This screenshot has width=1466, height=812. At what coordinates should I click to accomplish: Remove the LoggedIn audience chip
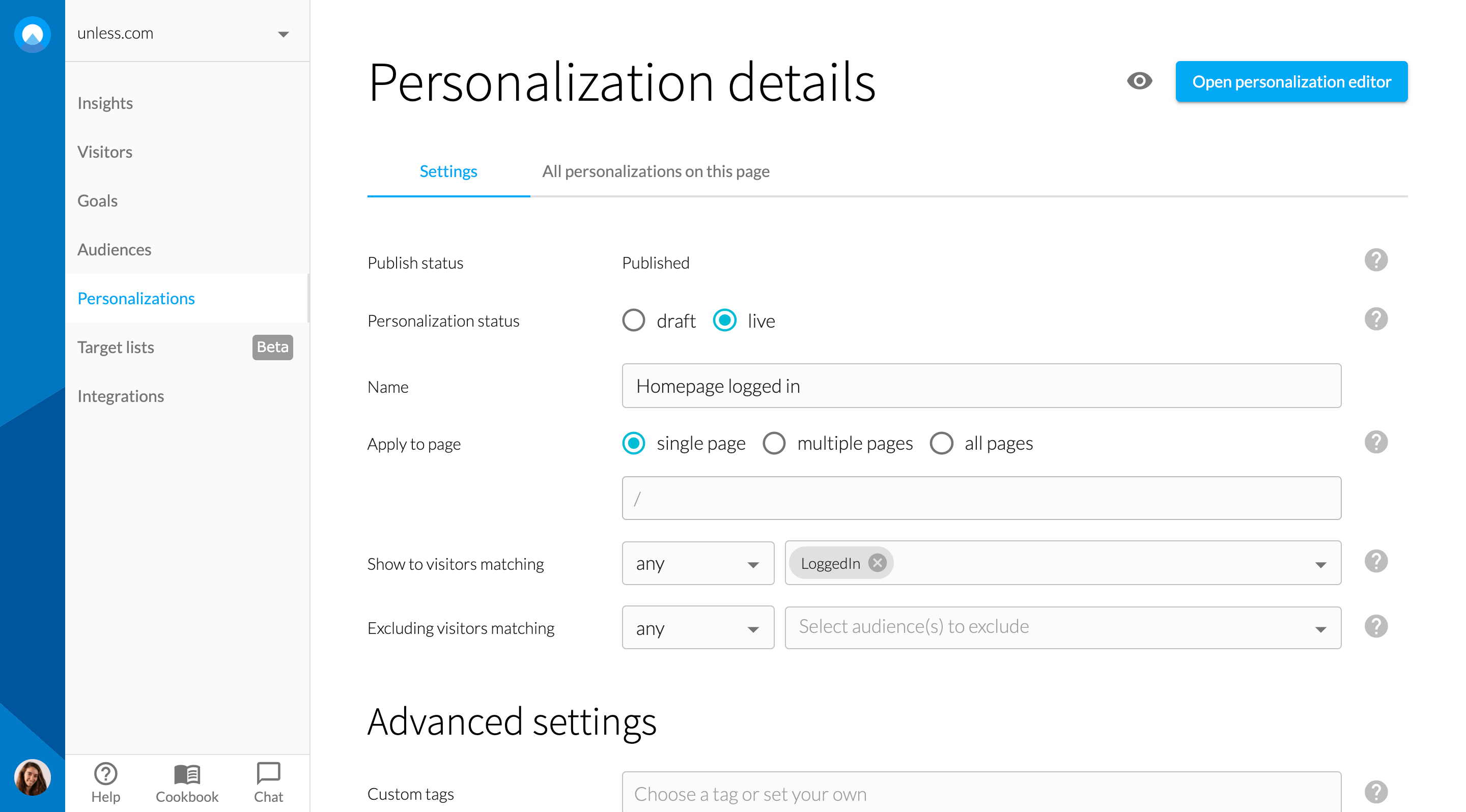[877, 563]
